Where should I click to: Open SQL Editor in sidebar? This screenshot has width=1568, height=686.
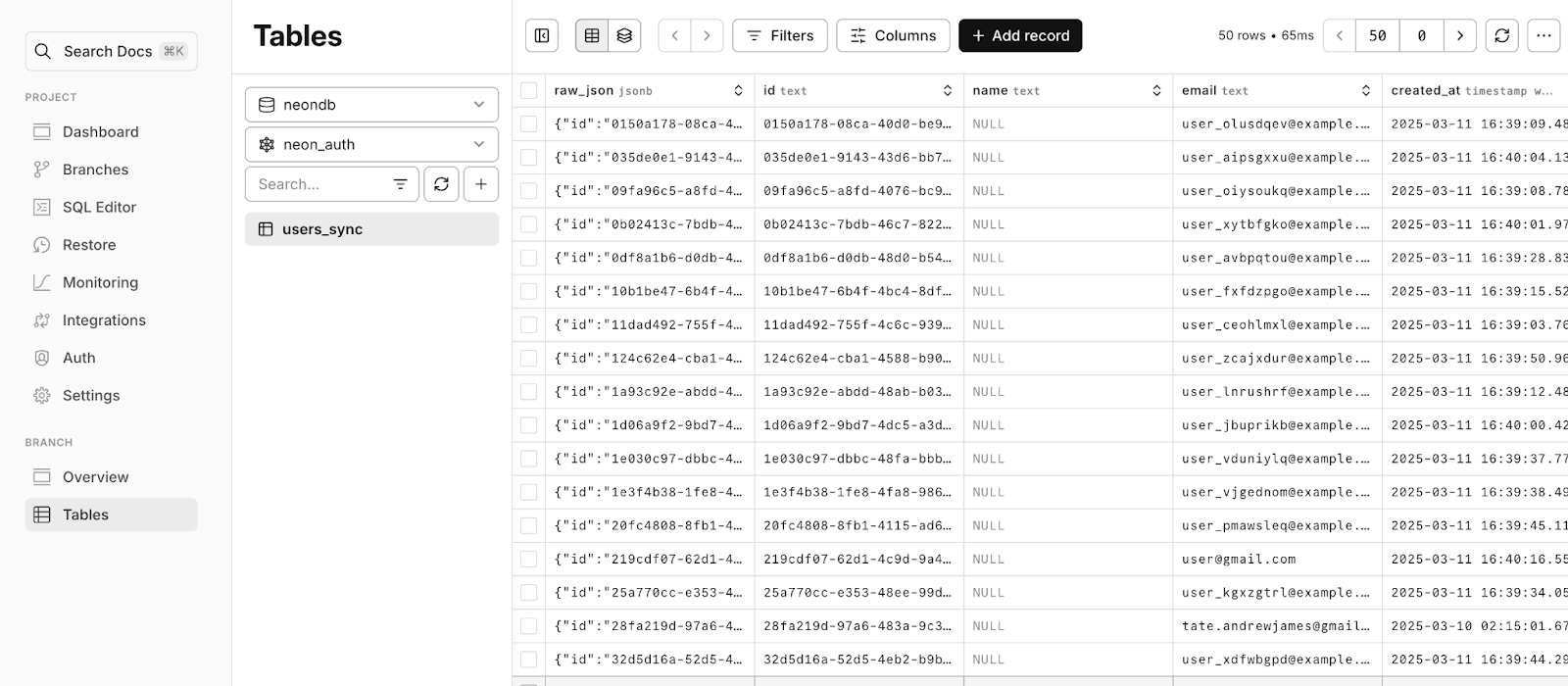tap(99, 207)
